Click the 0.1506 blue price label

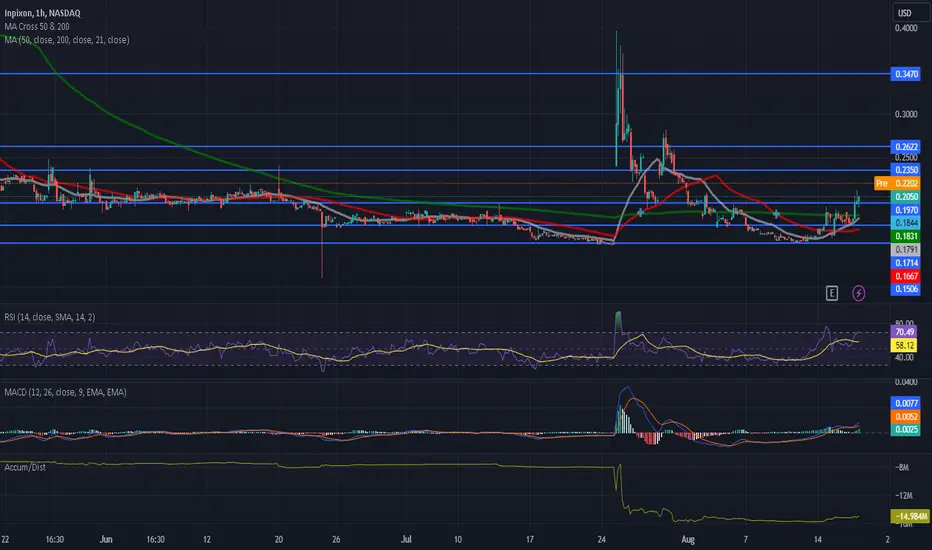pyautogui.click(x=906, y=289)
